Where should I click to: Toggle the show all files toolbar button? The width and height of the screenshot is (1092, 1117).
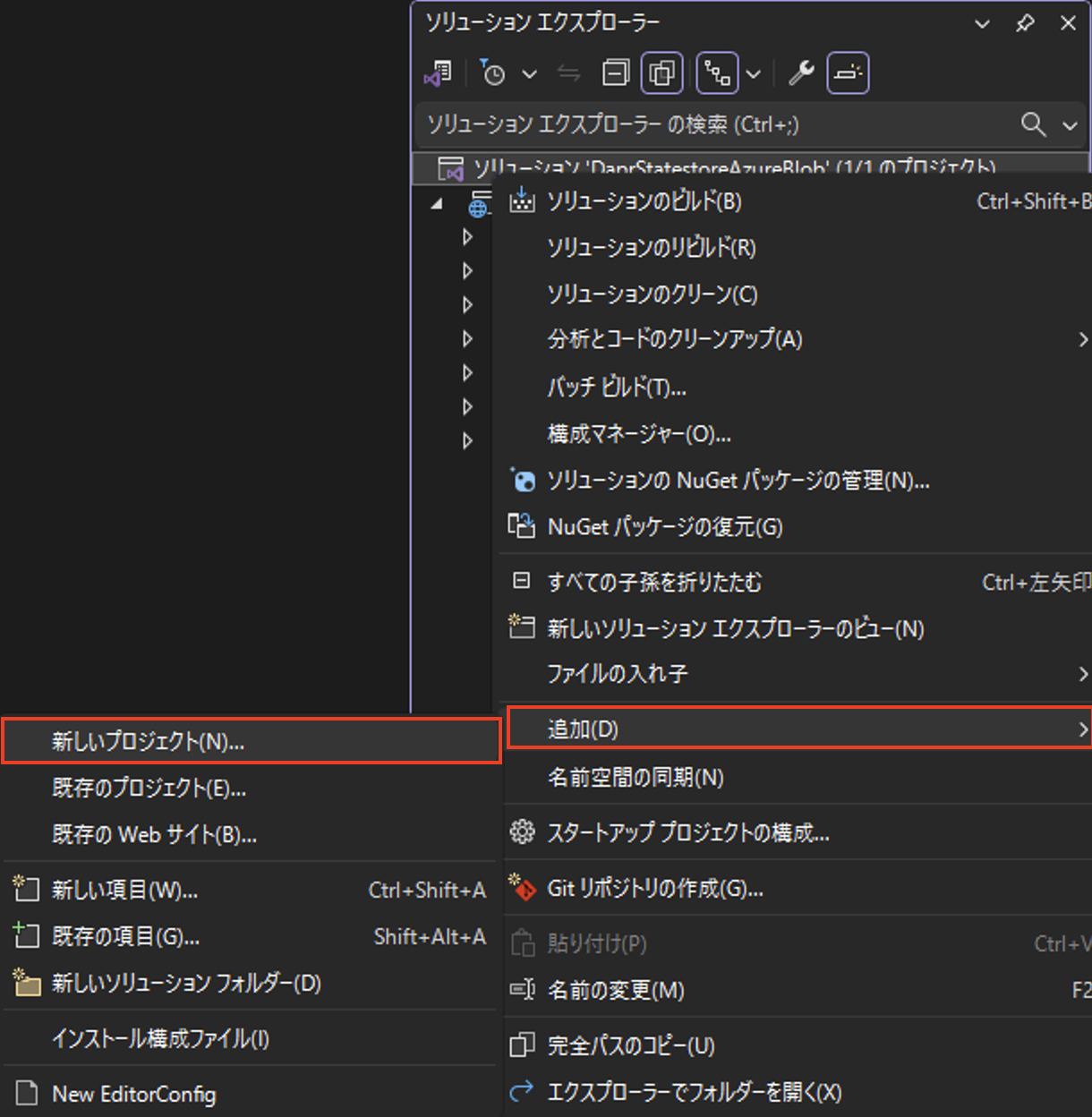(662, 73)
